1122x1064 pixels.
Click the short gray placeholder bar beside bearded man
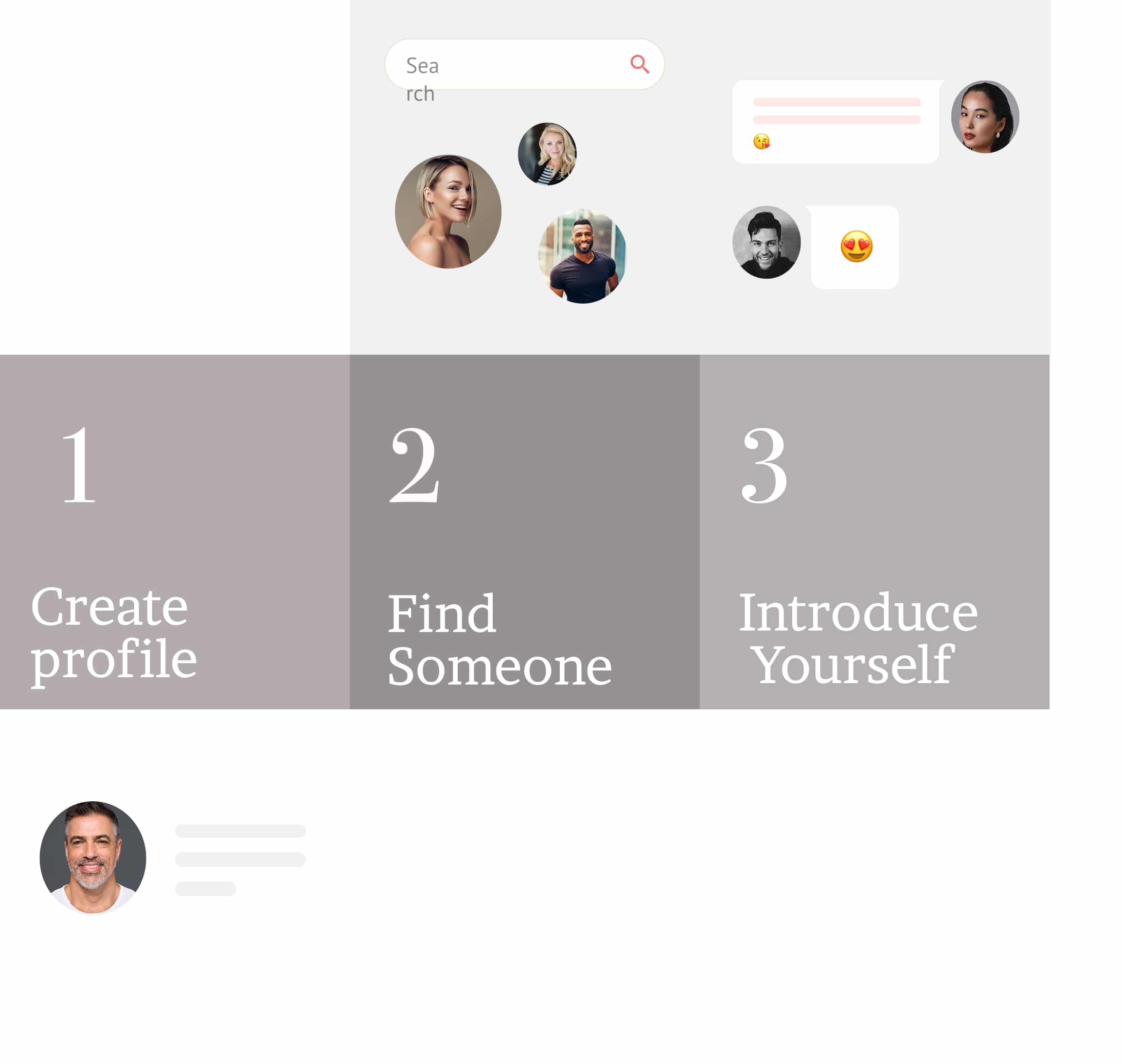tap(205, 889)
